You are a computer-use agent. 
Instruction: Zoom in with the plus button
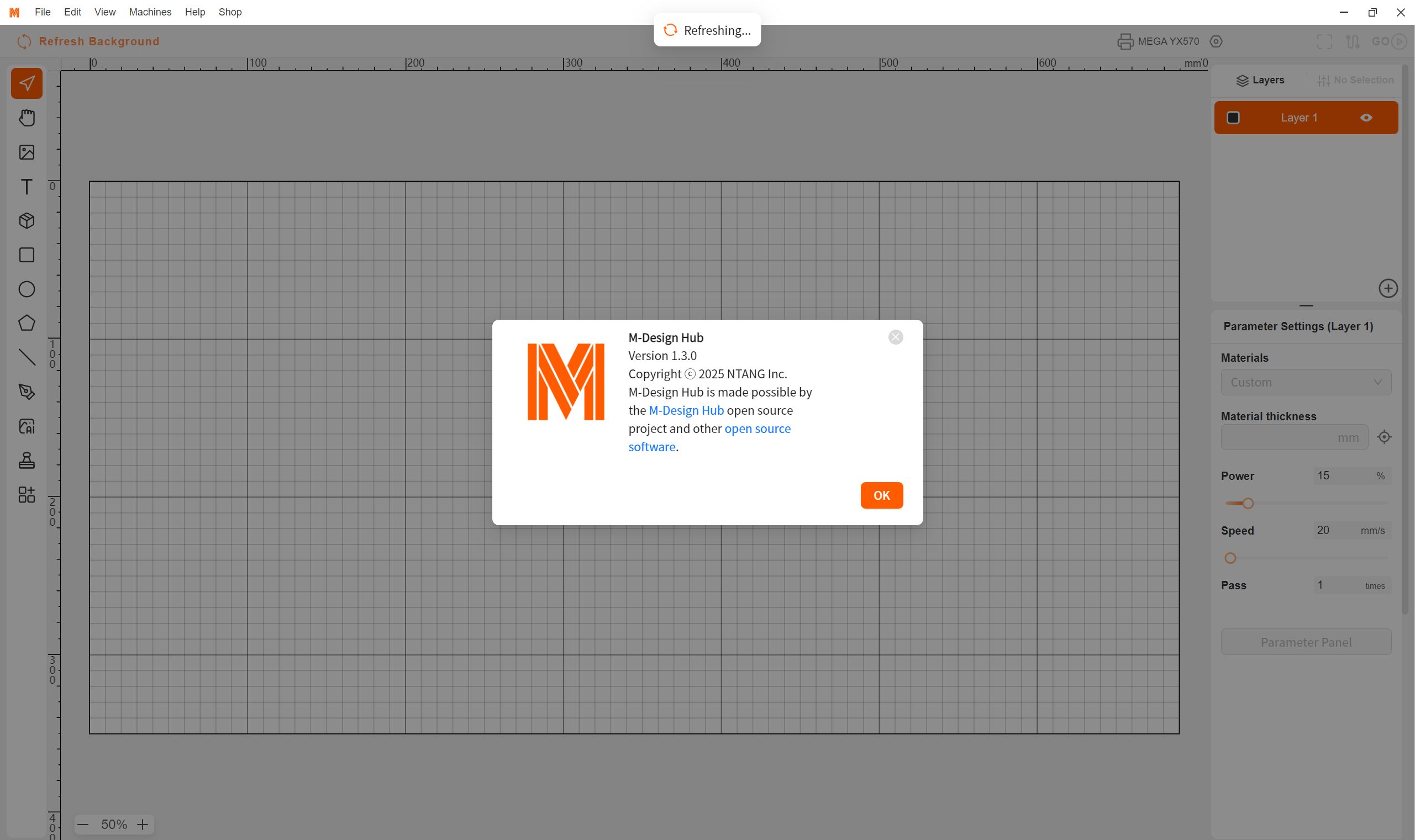tap(143, 824)
